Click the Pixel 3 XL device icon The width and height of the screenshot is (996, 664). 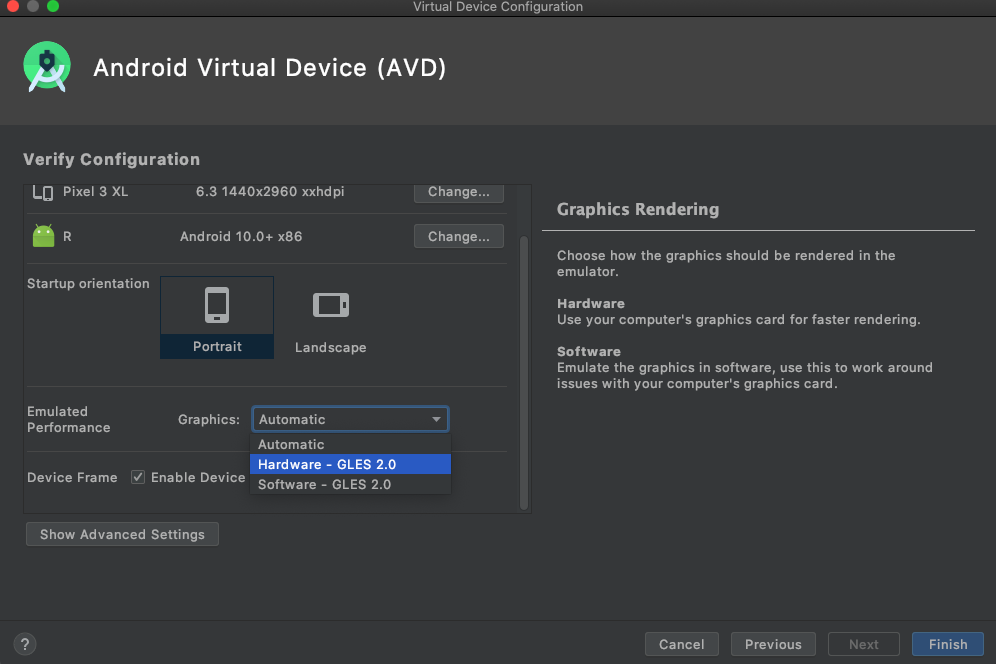point(43,193)
